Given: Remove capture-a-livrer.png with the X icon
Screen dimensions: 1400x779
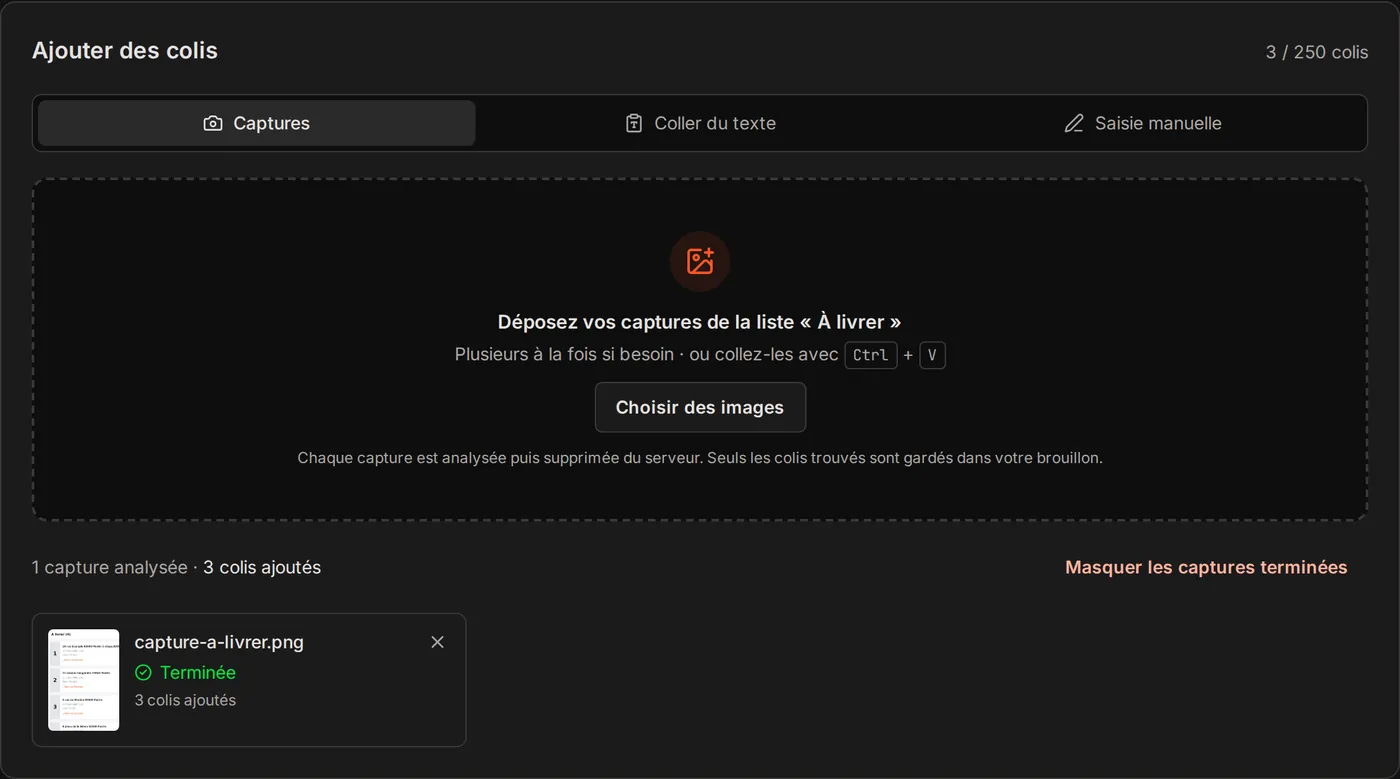Looking at the screenshot, I should pyautogui.click(x=437, y=642).
